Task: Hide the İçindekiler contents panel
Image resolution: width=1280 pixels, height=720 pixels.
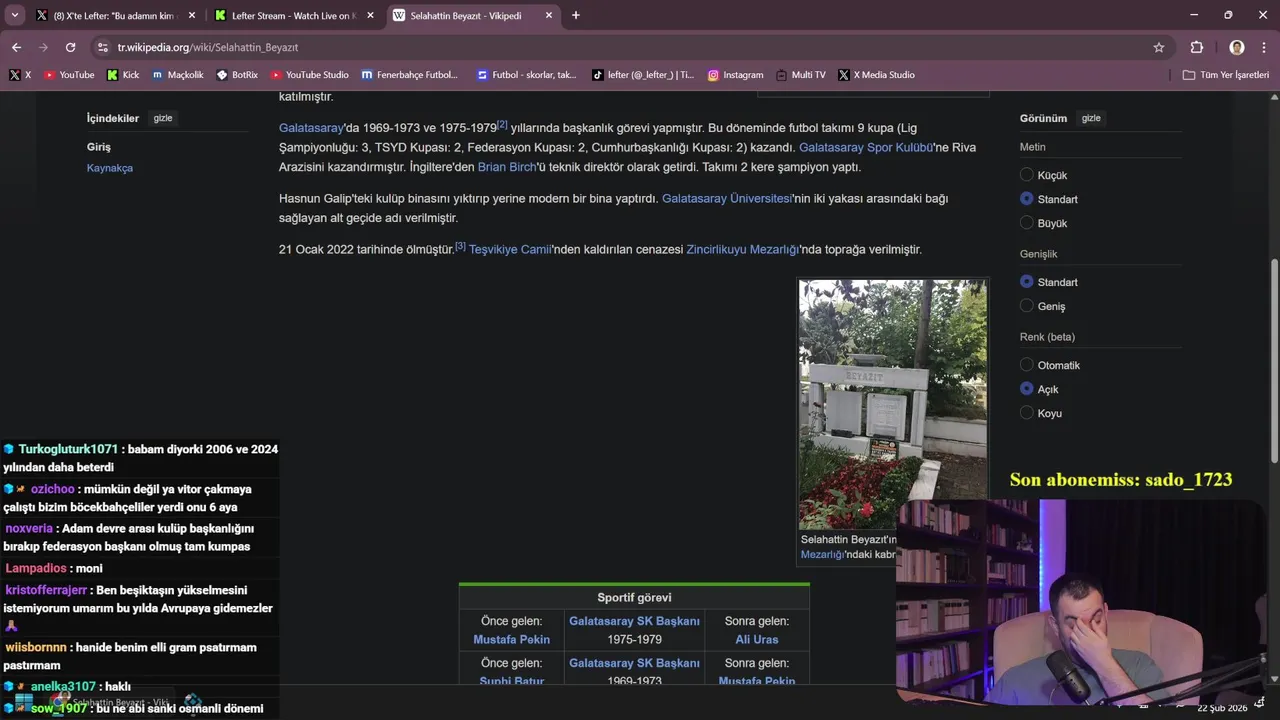Action: (163, 118)
